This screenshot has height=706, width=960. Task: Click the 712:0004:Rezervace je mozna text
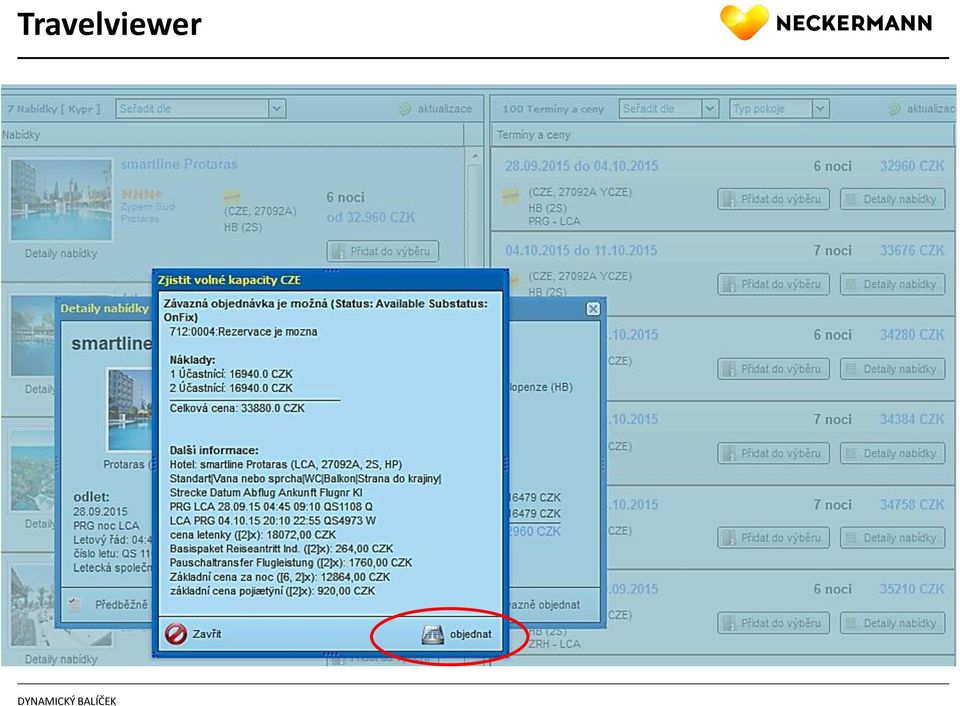coord(243,332)
